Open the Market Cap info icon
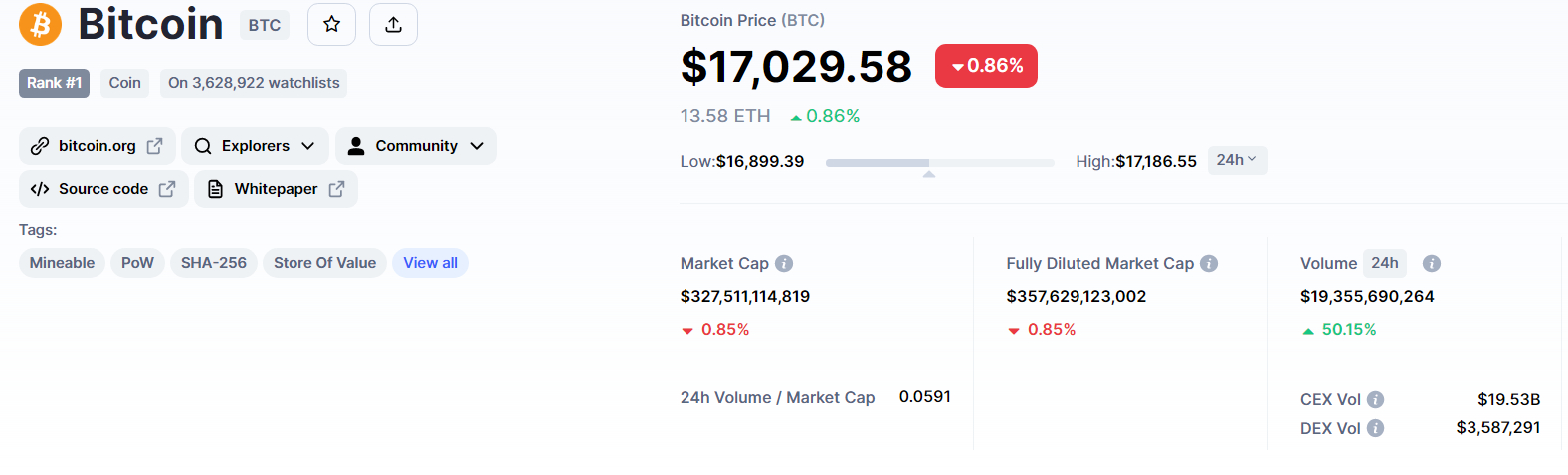This screenshot has width=1568, height=475. pos(784,263)
